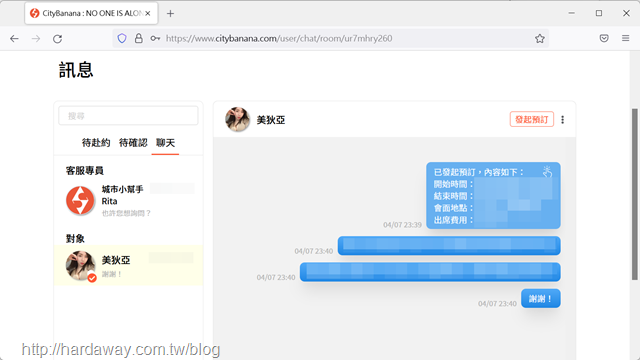Image resolution: width=640 pixels, height=360 pixels.
Task: Click the 謝謝！ message bubble
Action: tap(541, 299)
